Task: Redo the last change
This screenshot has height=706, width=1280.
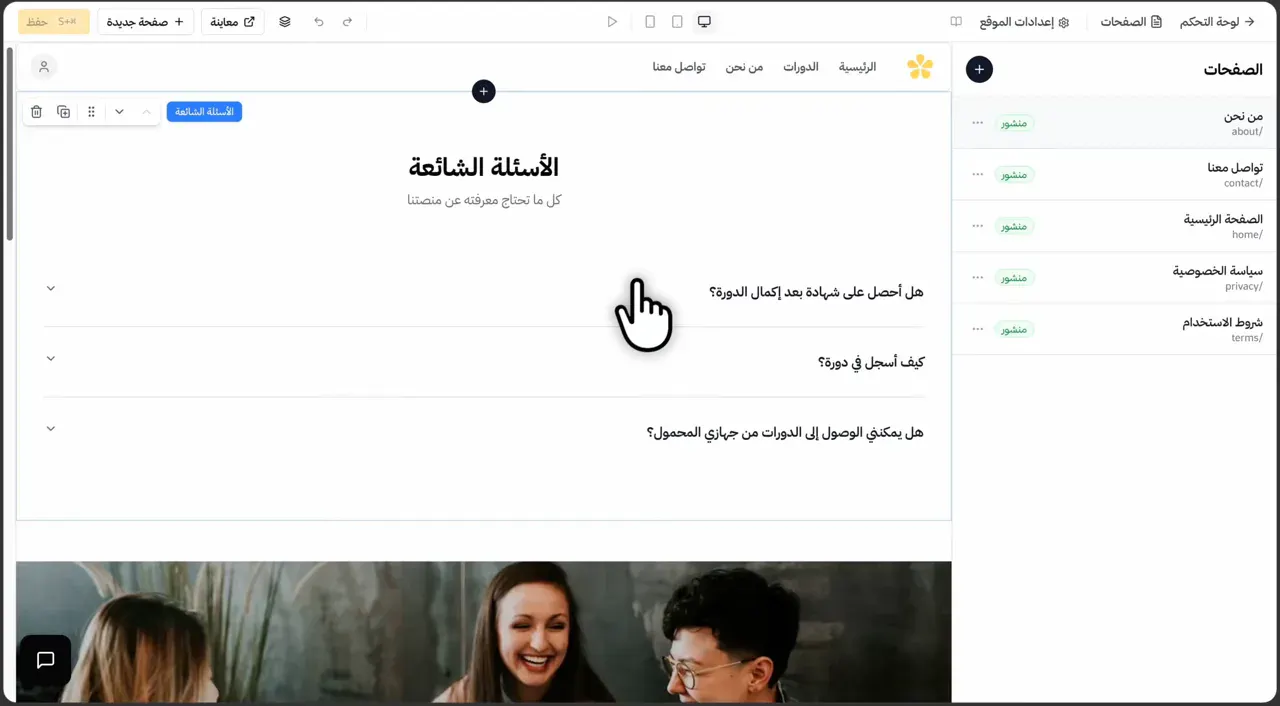Action: point(347,21)
